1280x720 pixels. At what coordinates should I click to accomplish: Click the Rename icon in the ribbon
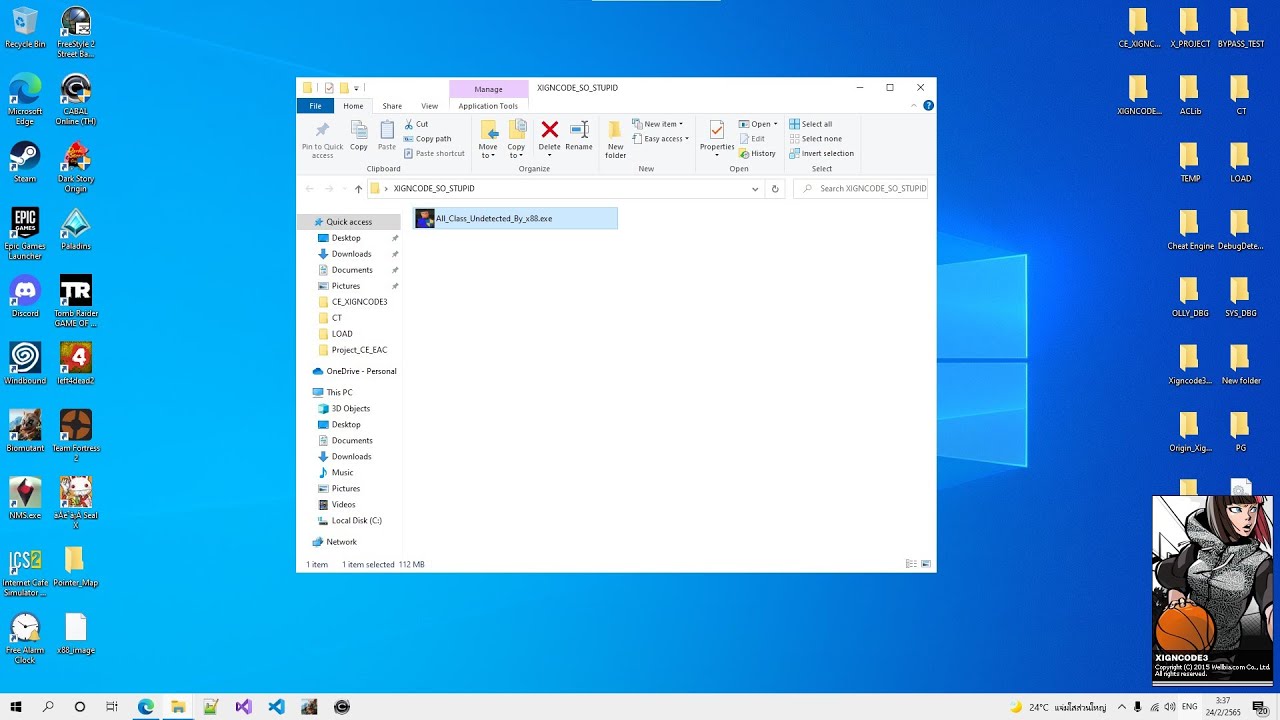(579, 129)
